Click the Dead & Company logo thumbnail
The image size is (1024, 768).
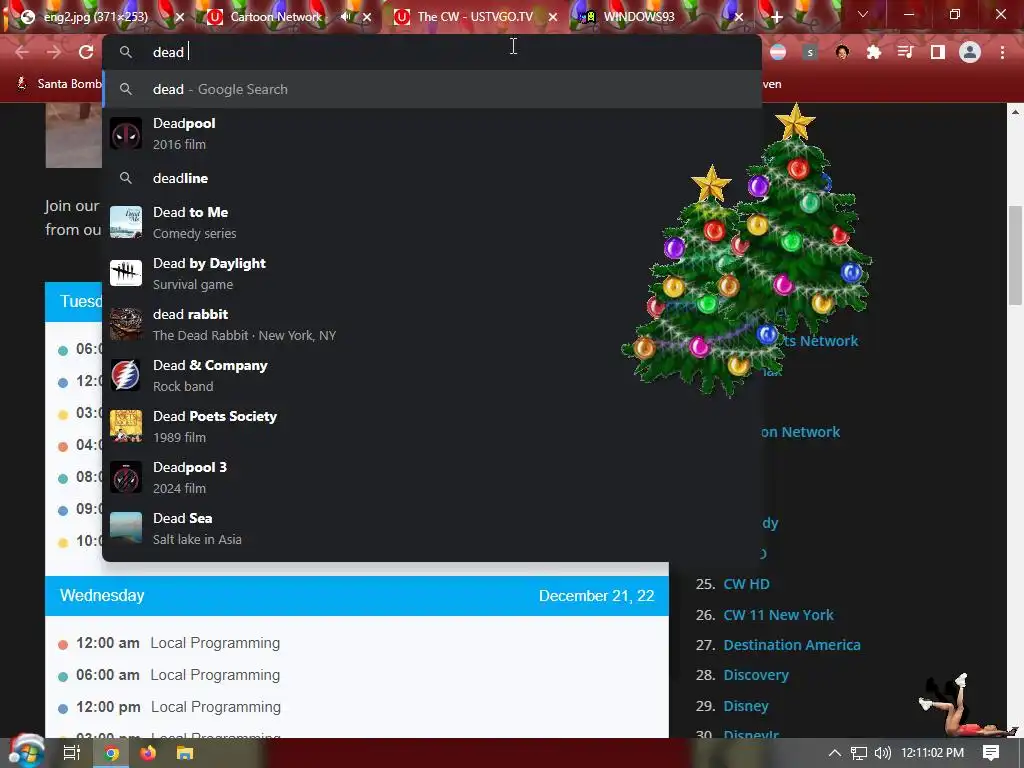click(125, 375)
